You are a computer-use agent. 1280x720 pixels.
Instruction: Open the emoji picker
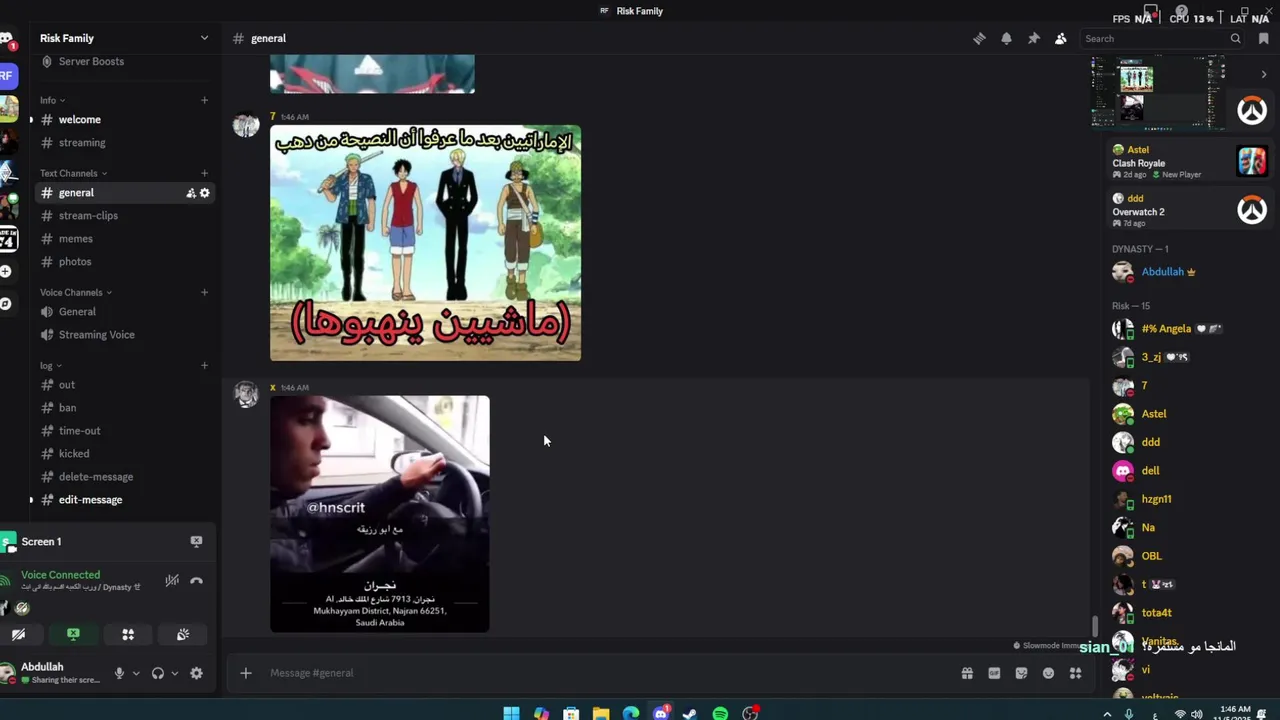[1048, 673]
